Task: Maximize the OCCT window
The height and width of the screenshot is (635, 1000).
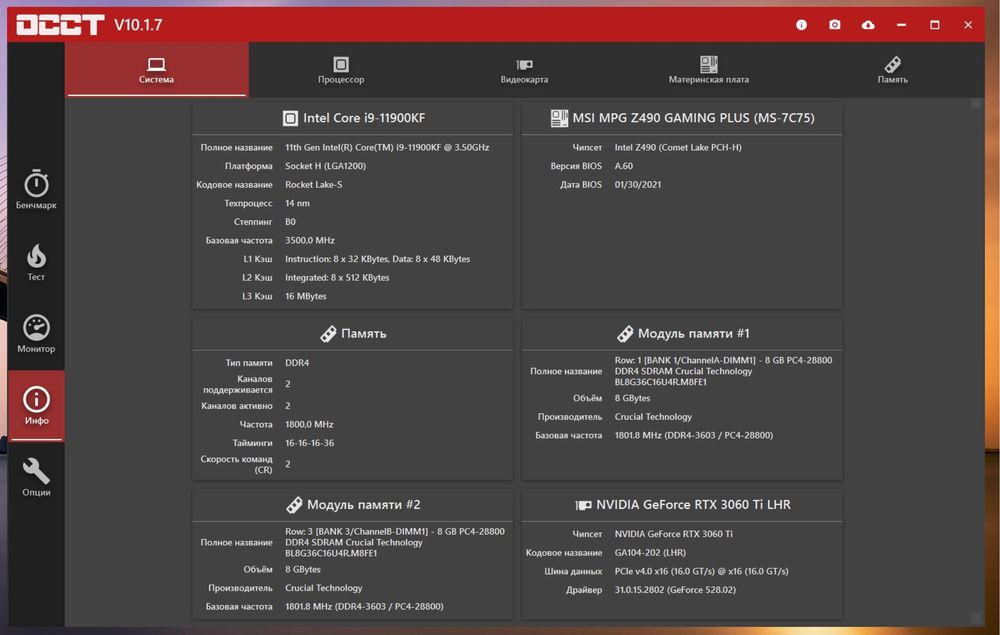Action: [x=934, y=25]
